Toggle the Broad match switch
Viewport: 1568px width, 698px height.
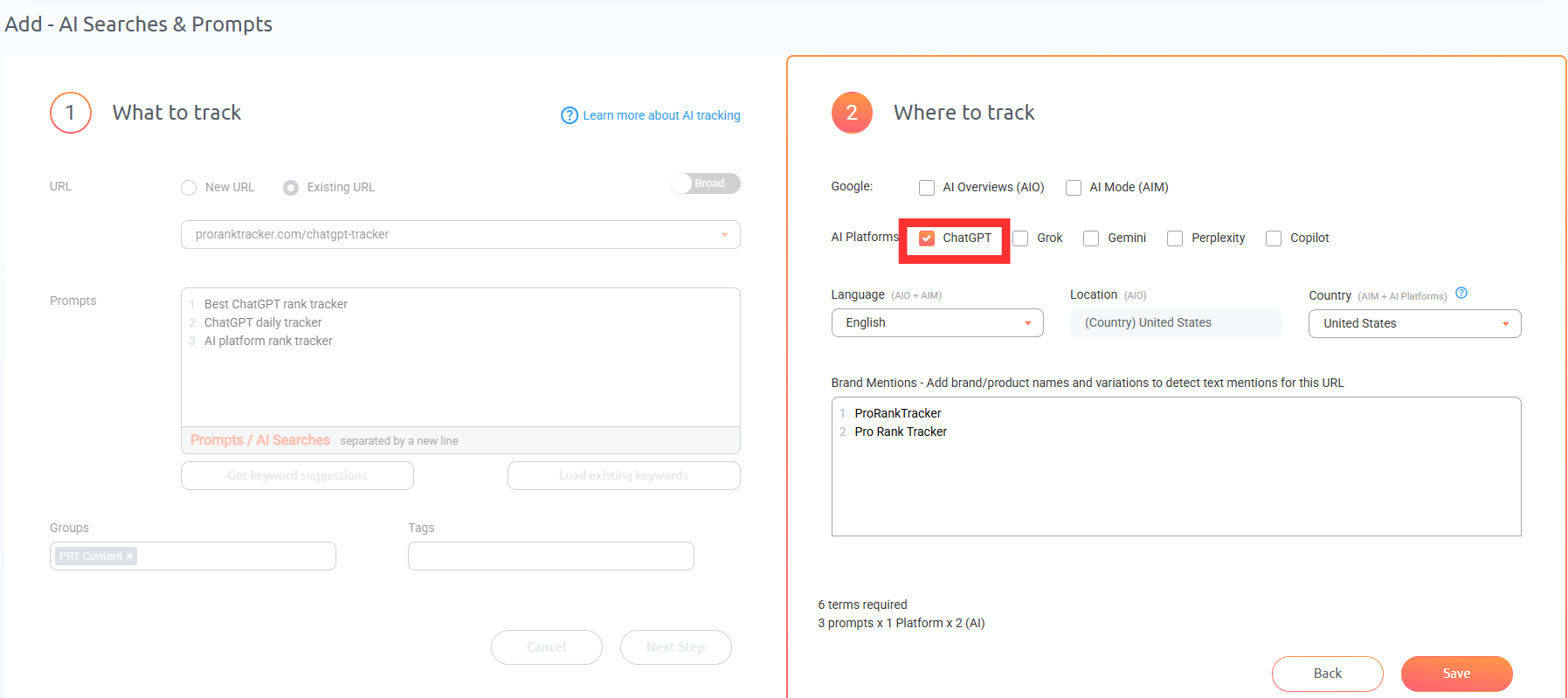point(706,183)
